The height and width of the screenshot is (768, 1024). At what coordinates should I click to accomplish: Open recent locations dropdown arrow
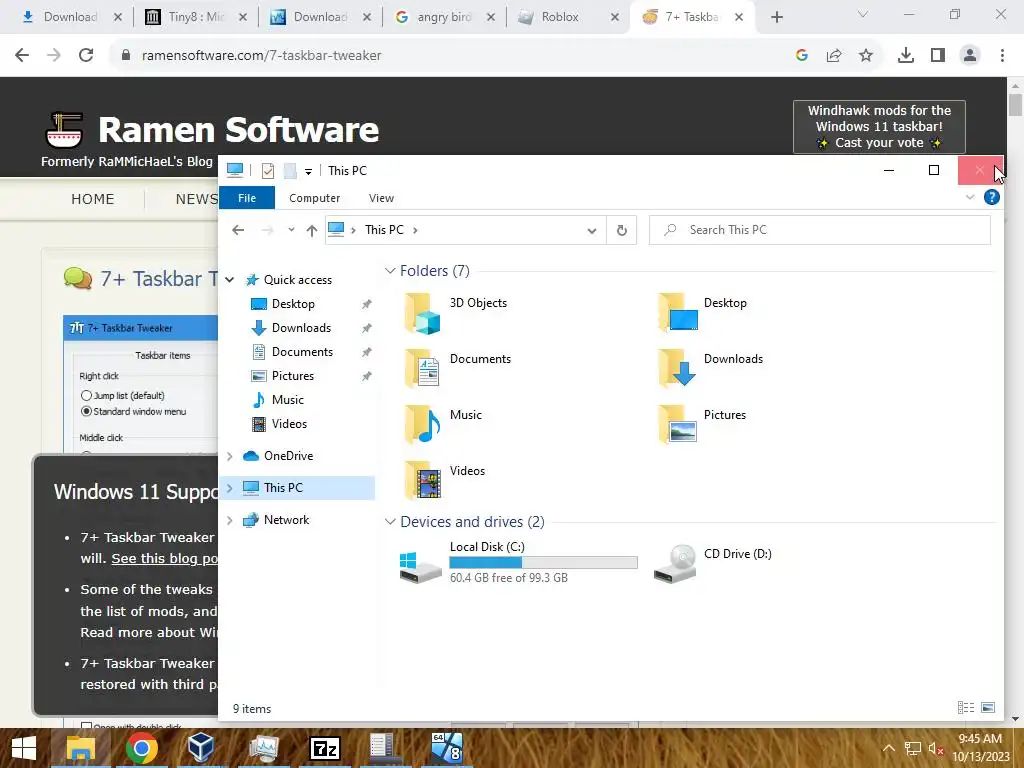291,230
